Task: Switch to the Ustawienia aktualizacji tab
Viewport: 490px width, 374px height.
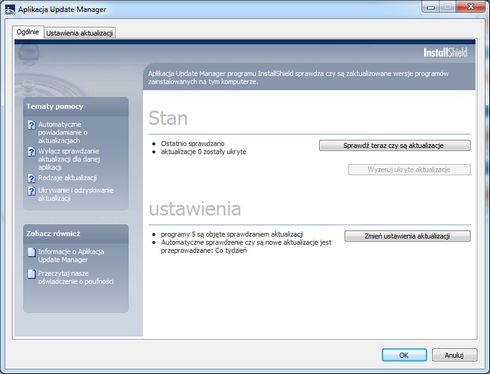Action: click(x=80, y=33)
